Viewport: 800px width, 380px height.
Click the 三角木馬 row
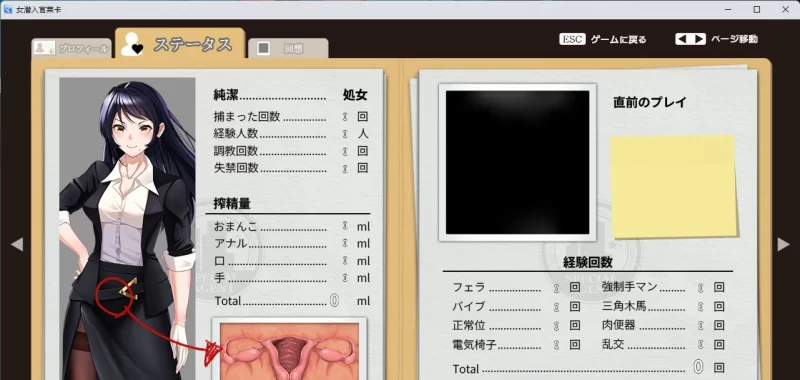[663, 307]
